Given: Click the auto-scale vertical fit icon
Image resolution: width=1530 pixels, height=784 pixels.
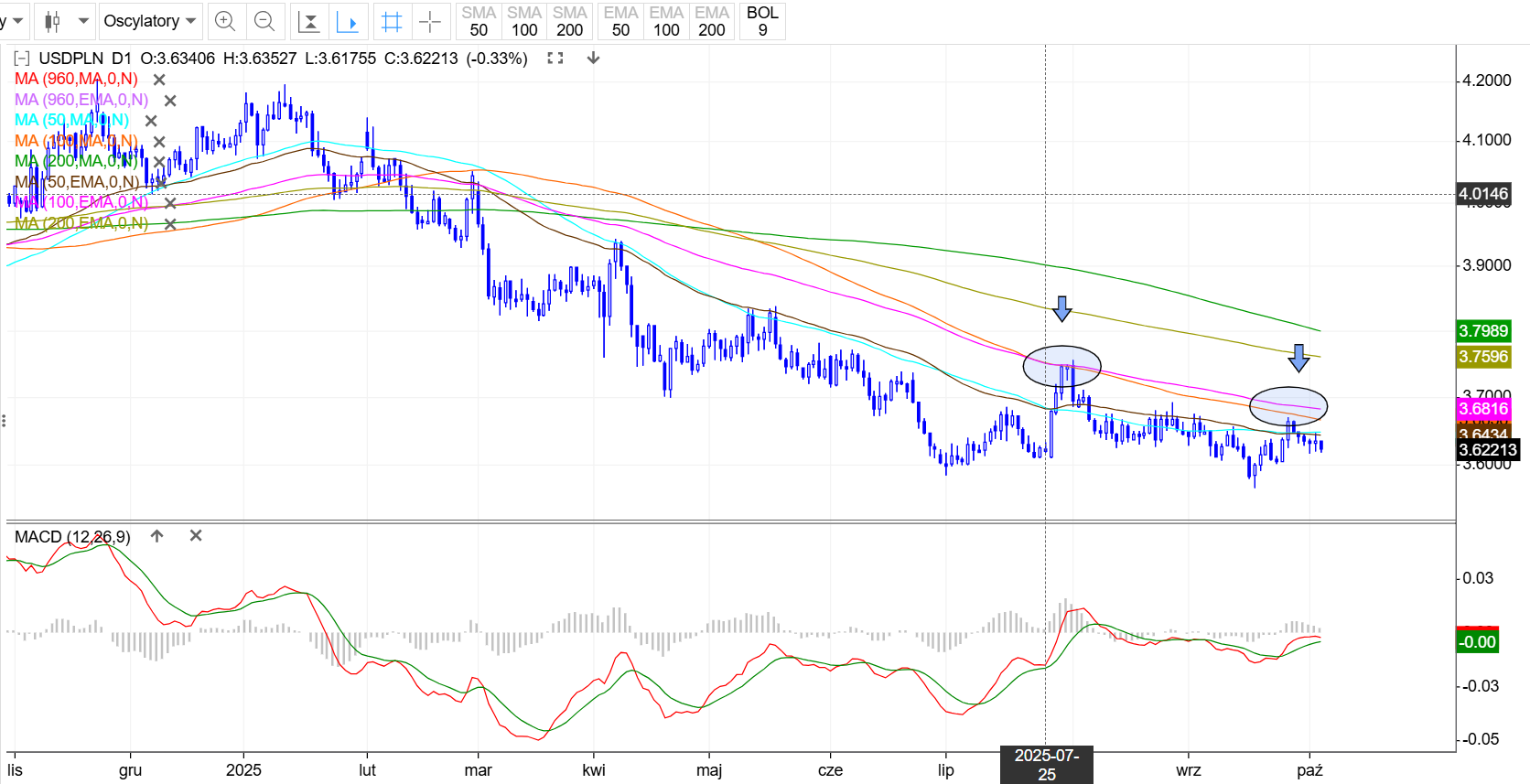Looking at the screenshot, I should (309, 21).
